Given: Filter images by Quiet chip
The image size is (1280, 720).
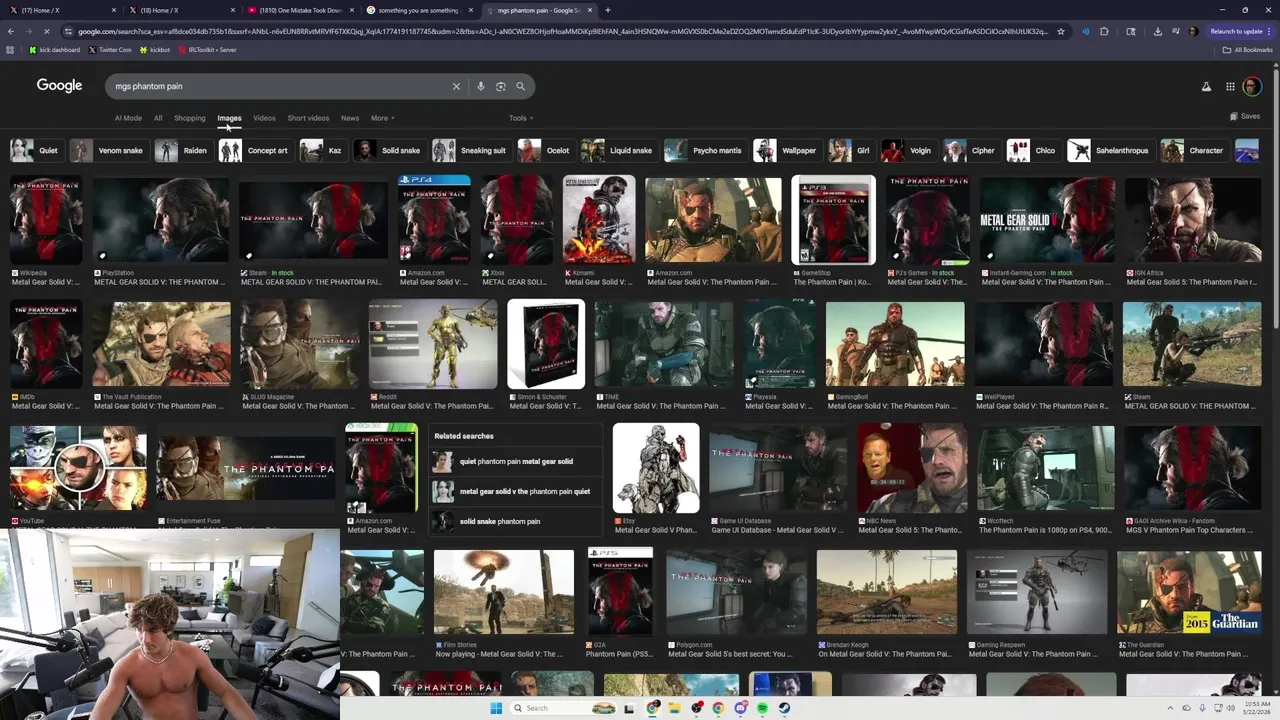Looking at the screenshot, I should (x=35, y=151).
